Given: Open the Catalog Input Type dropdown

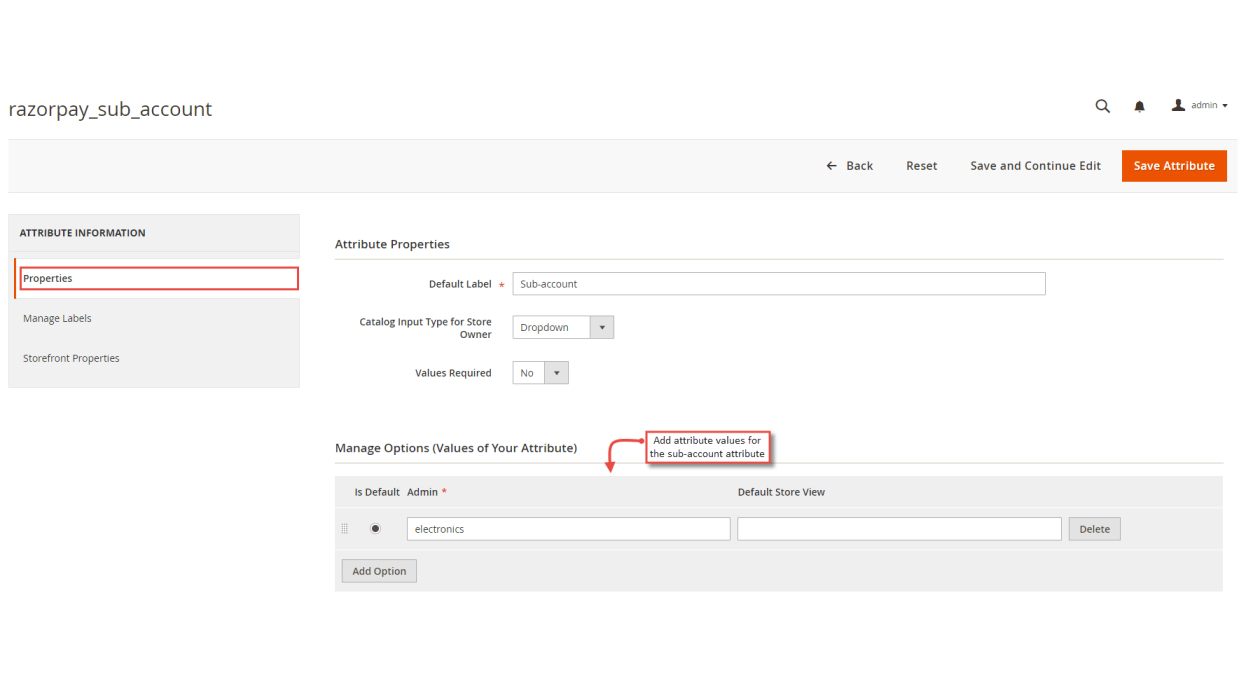Looking at the screenshot, I should click(x=563, y=327).
